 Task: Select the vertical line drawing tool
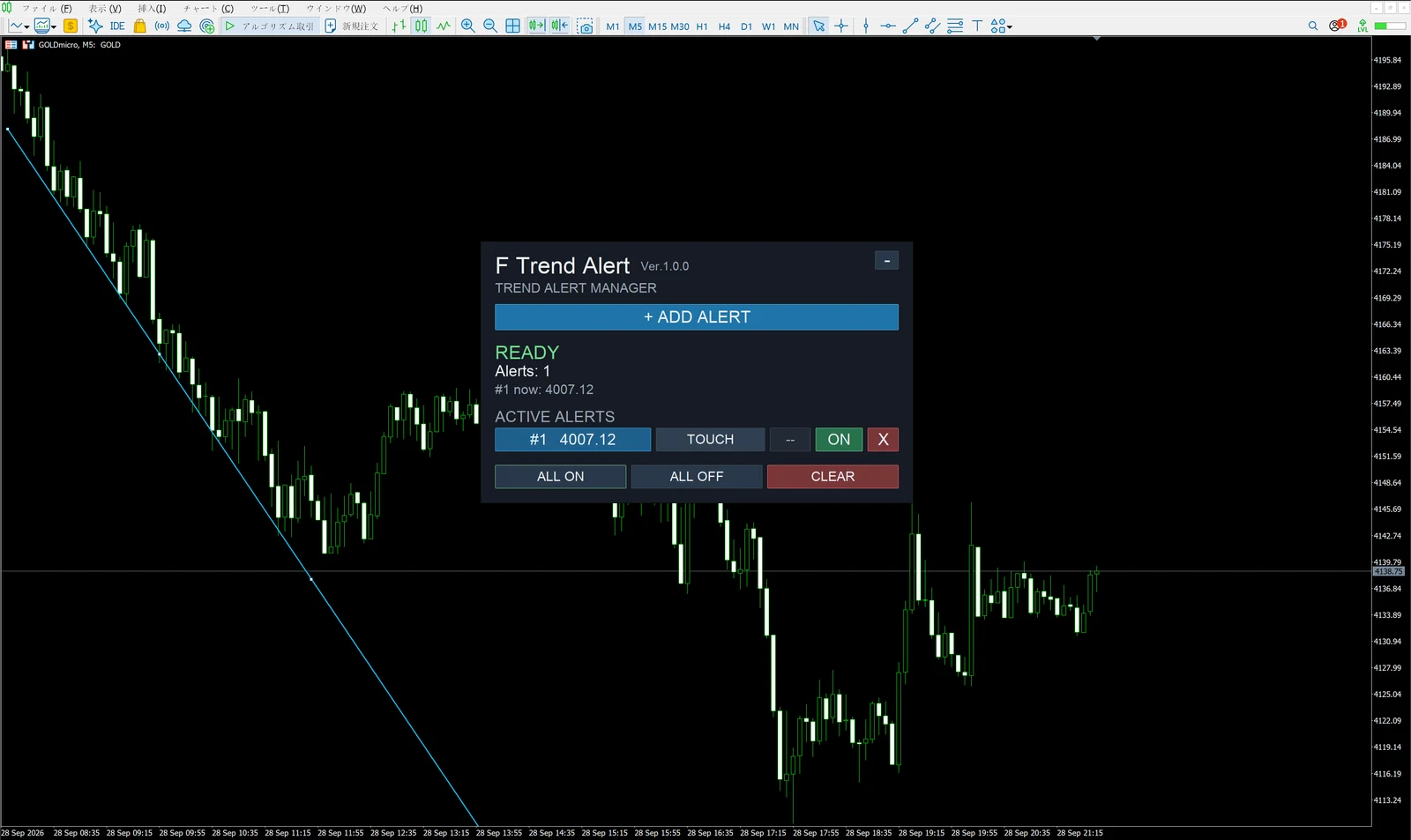866,26
